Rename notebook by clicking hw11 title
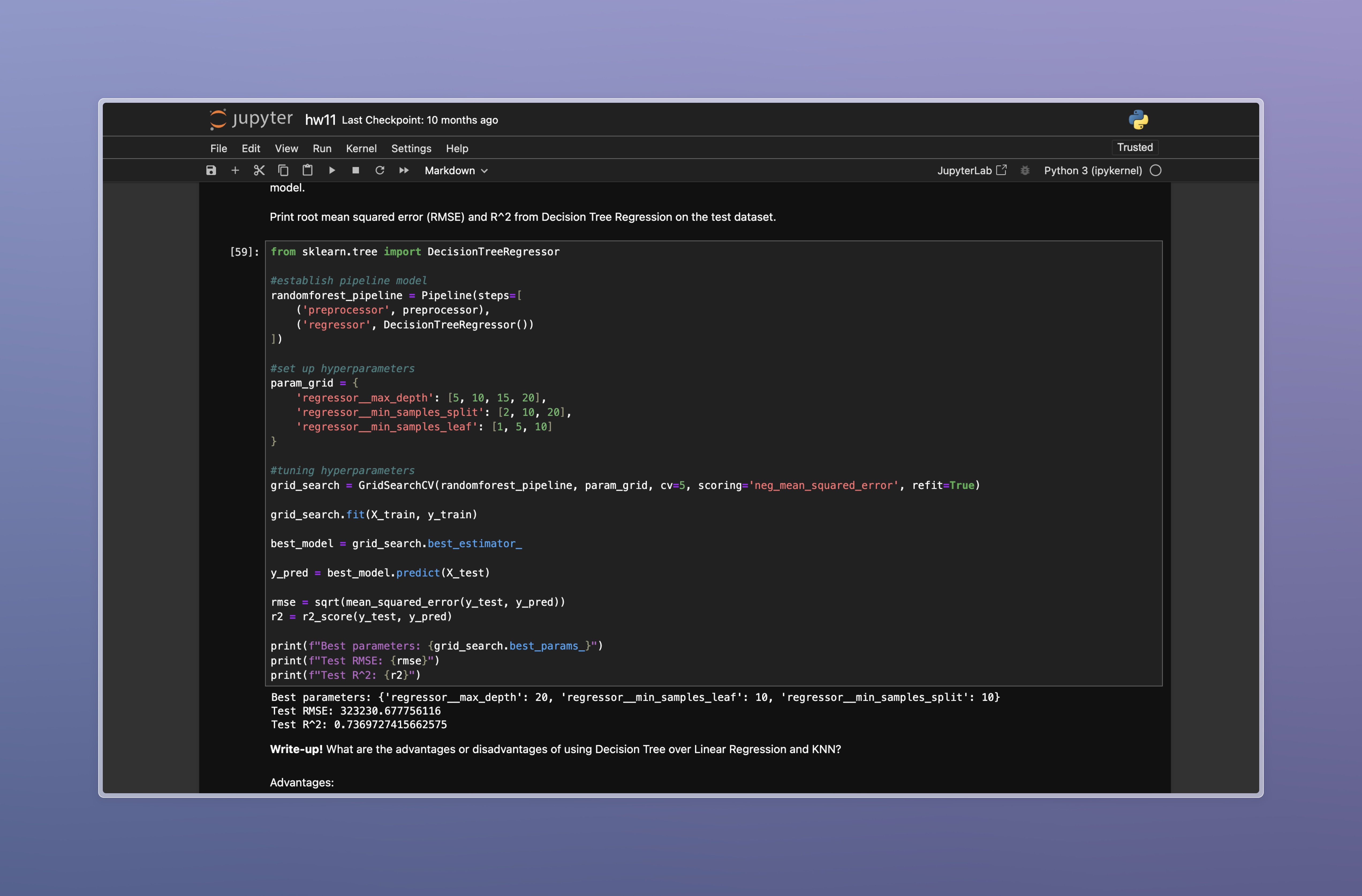Image resolution: width=1362 pixels, height=896 pixels. [x=320, y=120]
